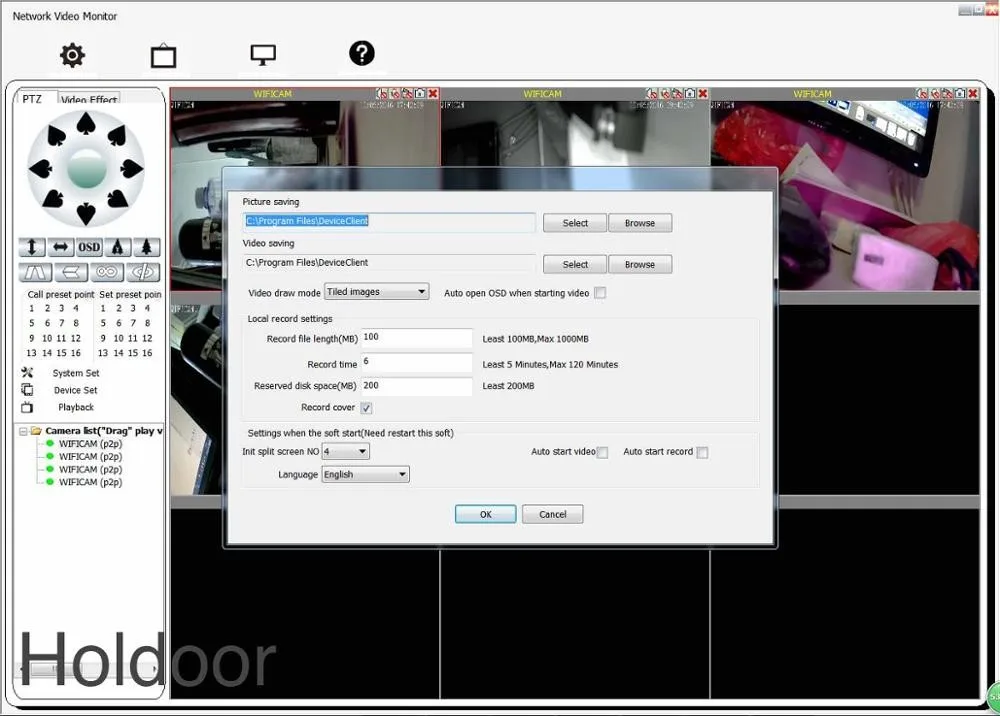The height and width of the screenshot is (716, 1000).
Task: Open Device Set in the left panel
Action: click(x=76, y=390)
